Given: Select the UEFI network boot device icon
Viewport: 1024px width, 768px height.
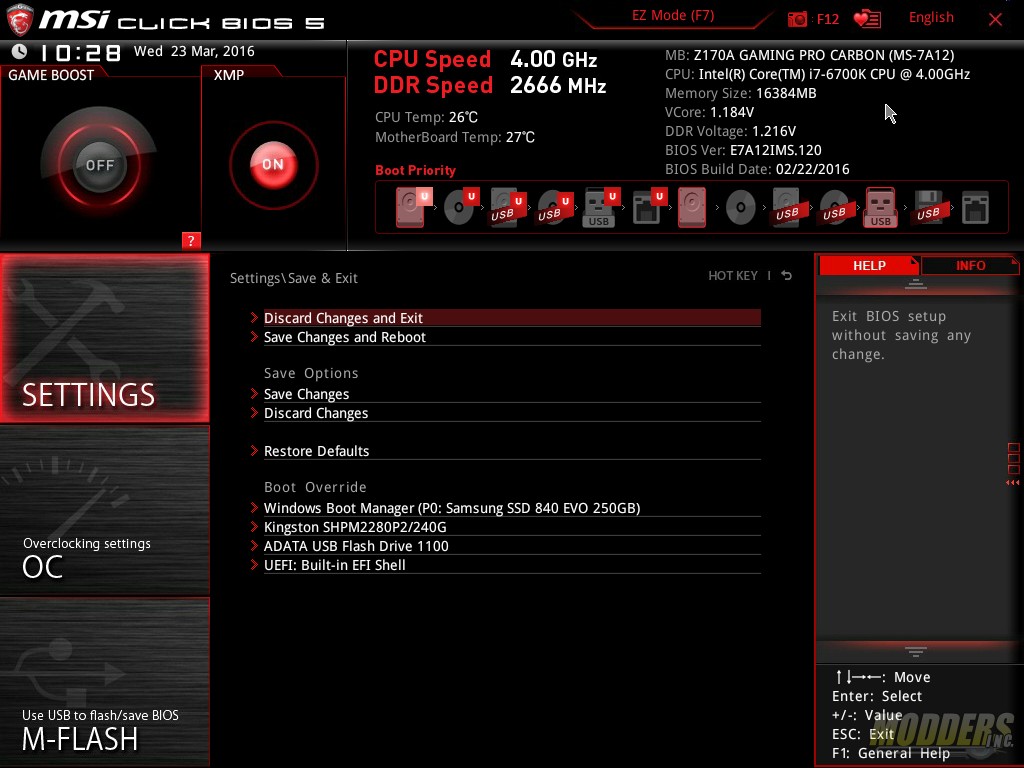Looking at the screenshot, I should 648,207.
